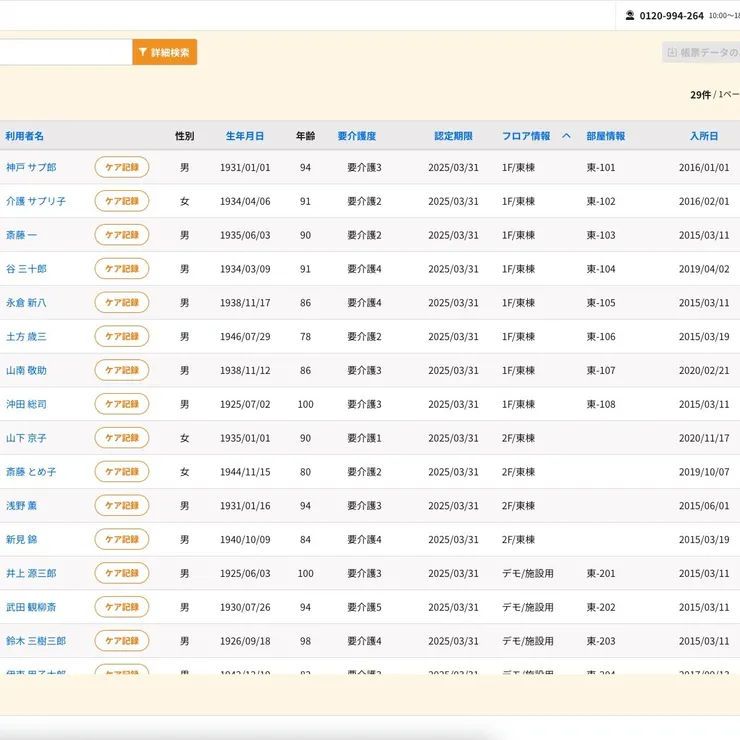Screen dimensions: 740x740
Task: Open ケア記録 for 斎藤 とめ子
Action: click(122, 471)
